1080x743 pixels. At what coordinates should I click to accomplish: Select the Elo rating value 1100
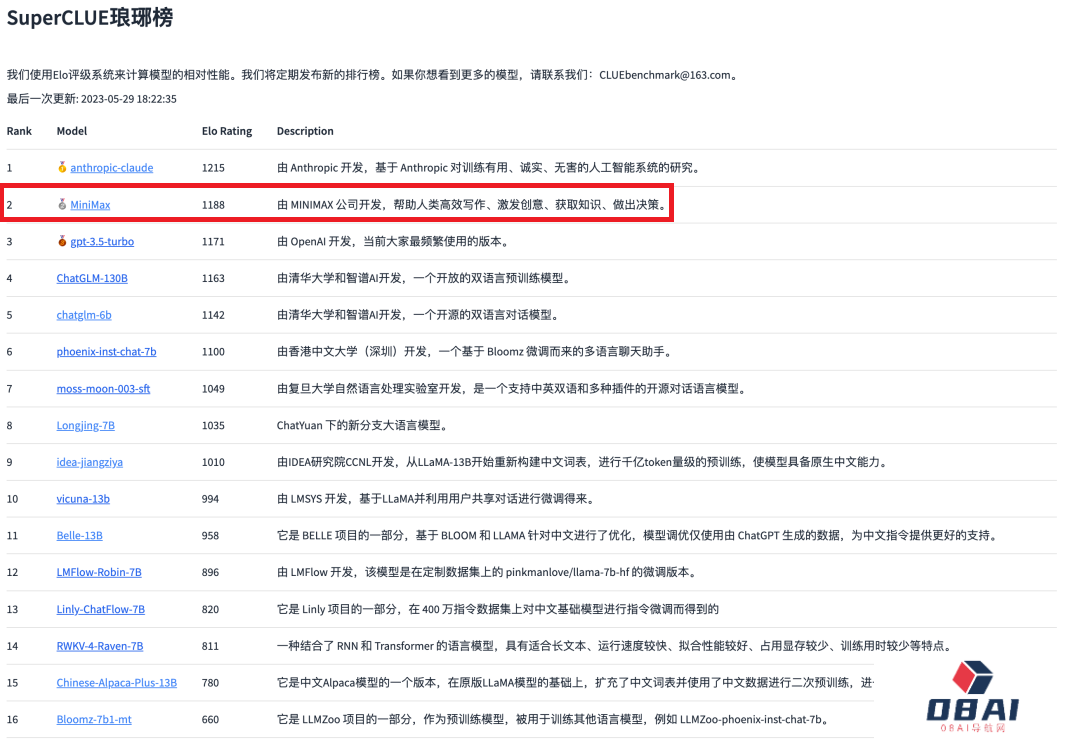[x=213, y=352]
